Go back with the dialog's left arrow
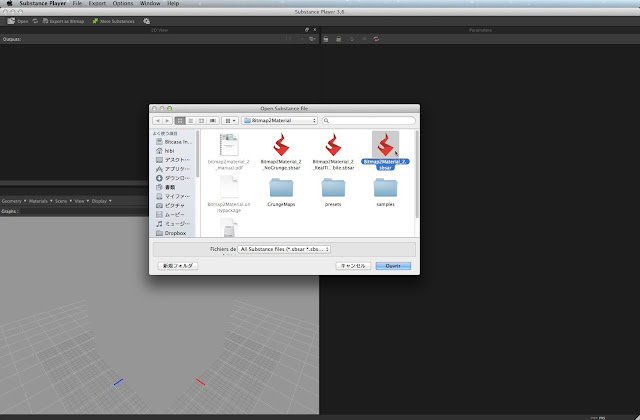Viewport: 640px width, 420px height. point(158,121)
